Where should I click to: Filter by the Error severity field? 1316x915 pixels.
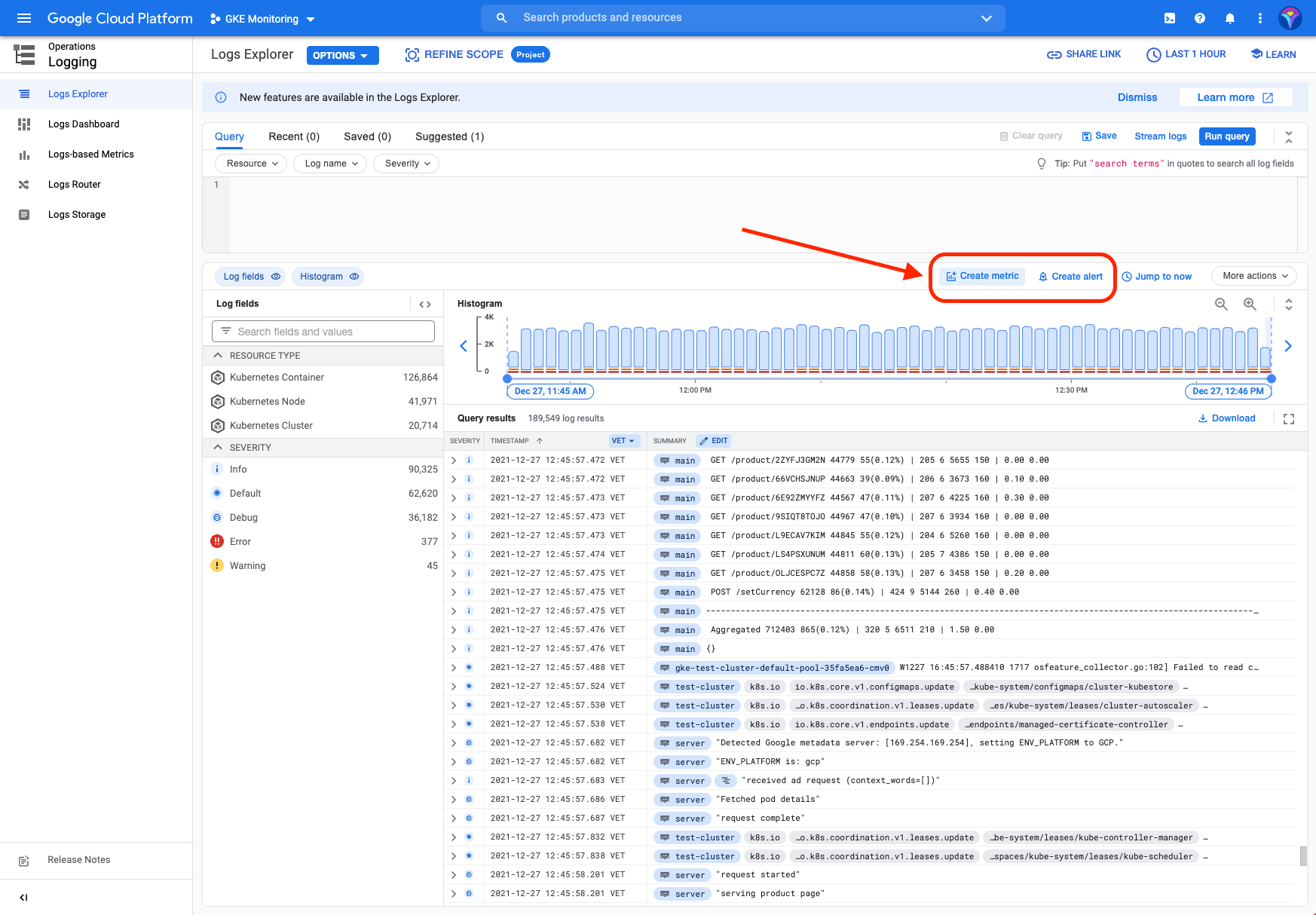point(323,541)
